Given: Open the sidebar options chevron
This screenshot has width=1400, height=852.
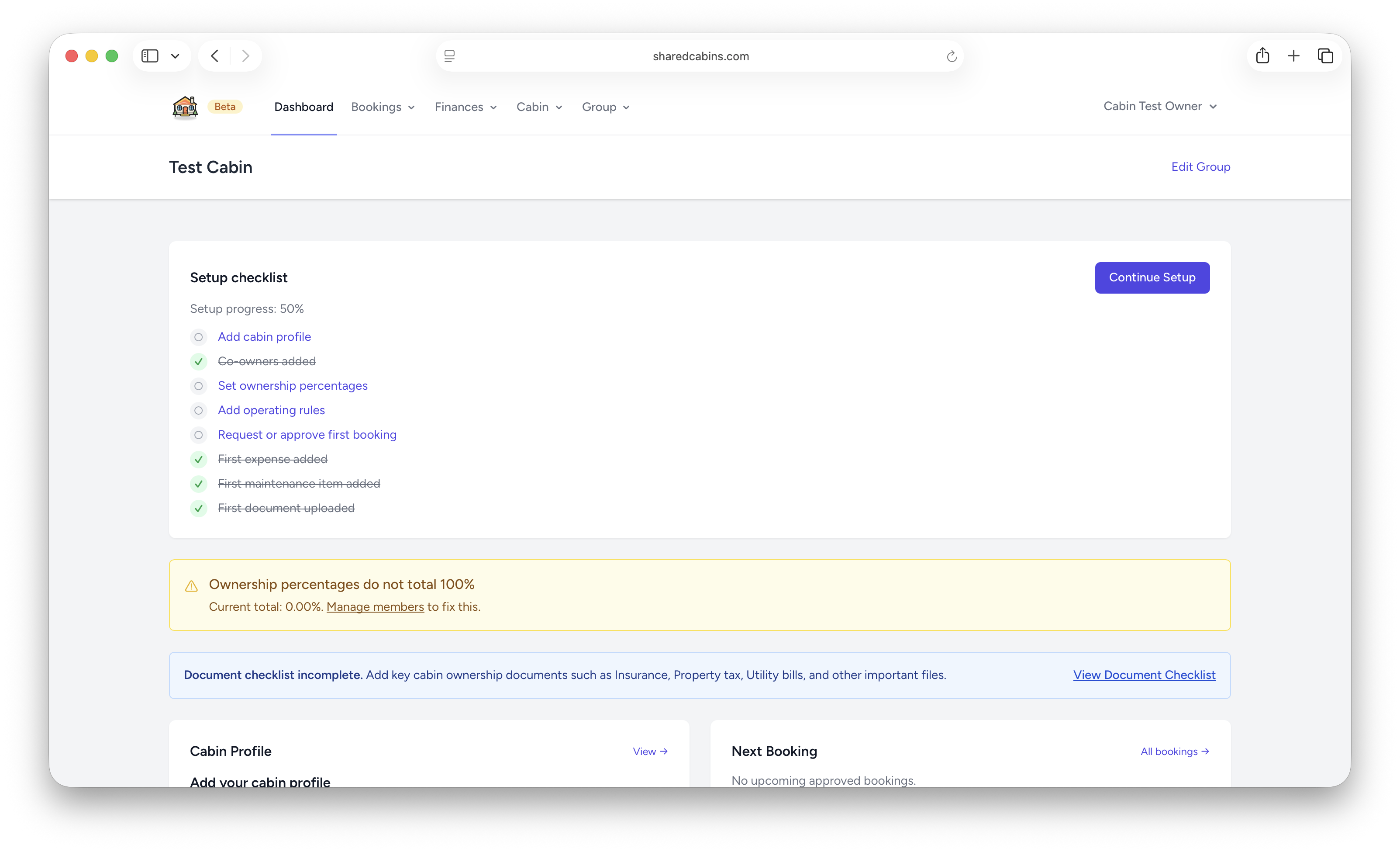Looking at the screenshot, I should [175, 56].
